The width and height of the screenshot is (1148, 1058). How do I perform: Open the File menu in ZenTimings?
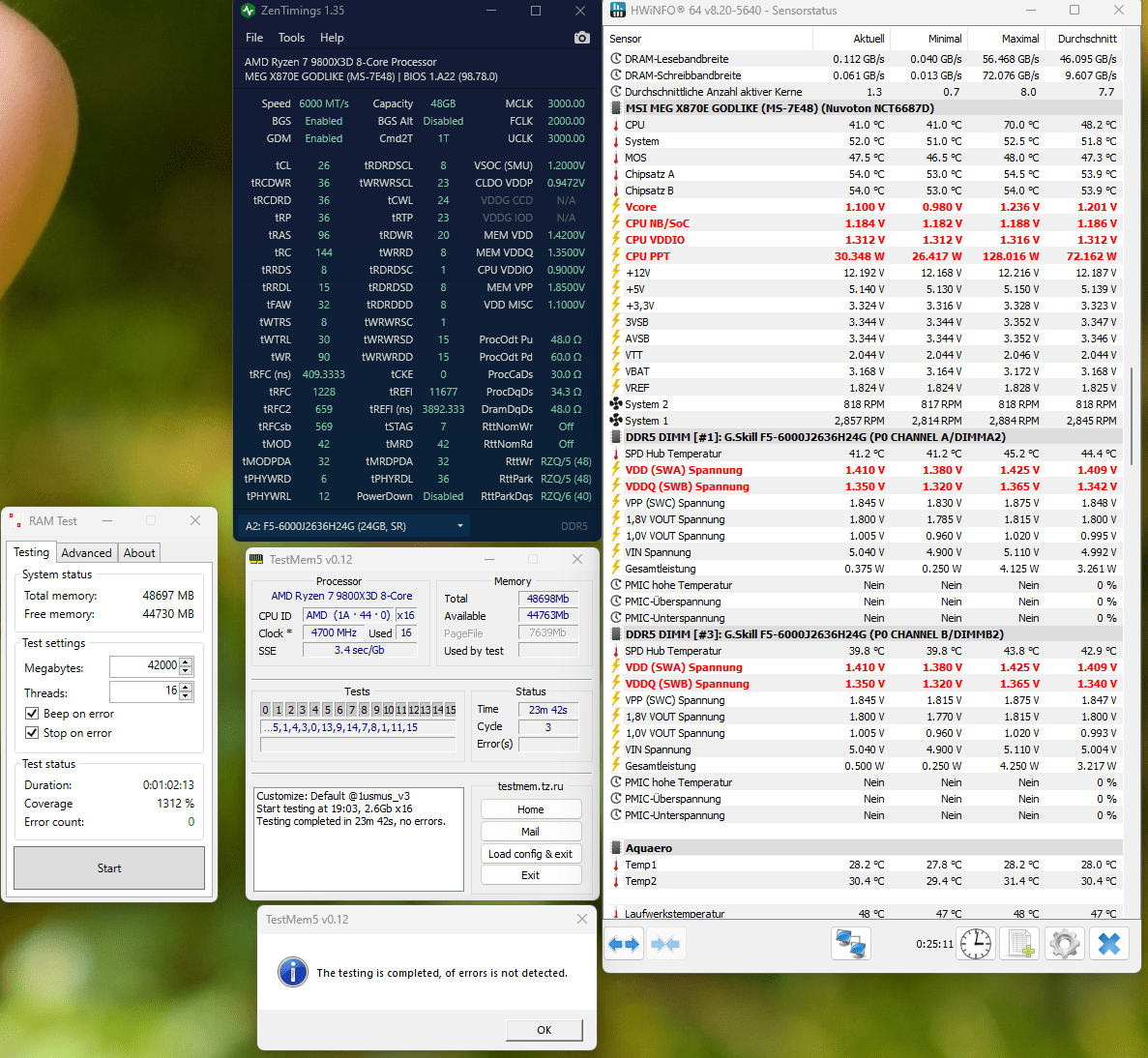click(x=254, y=38)
